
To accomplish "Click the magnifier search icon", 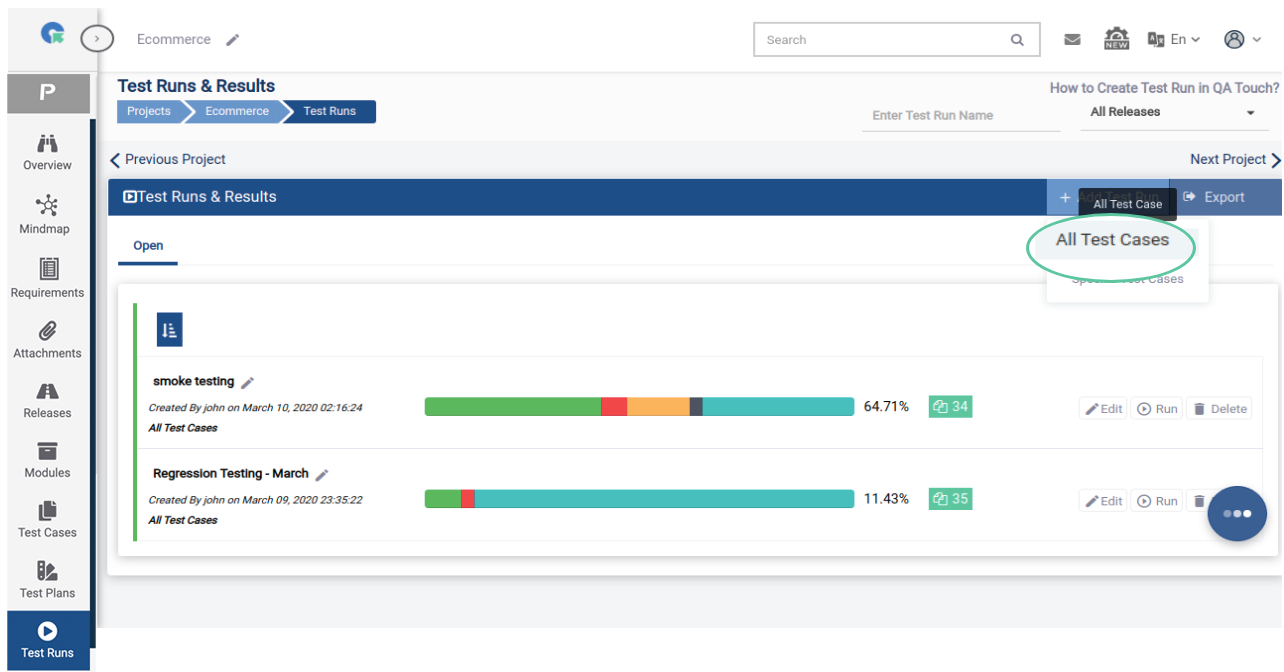I will pos(1017,40).
